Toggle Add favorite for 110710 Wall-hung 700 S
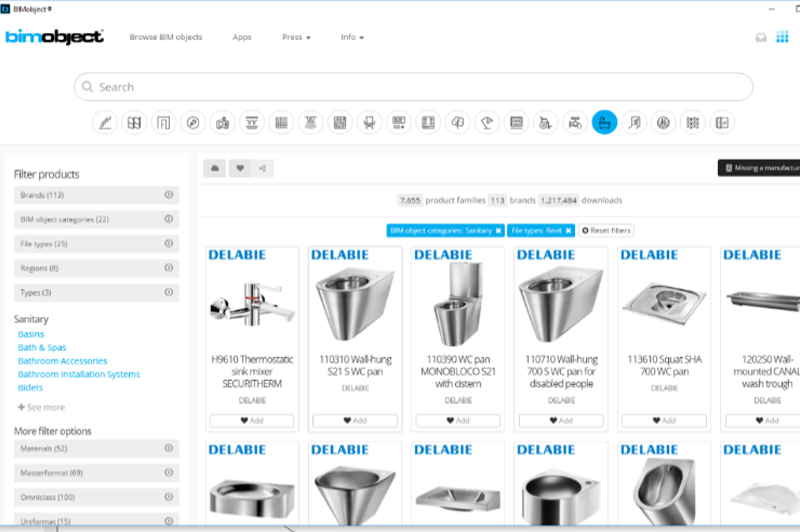 click(x=561, y=420)
